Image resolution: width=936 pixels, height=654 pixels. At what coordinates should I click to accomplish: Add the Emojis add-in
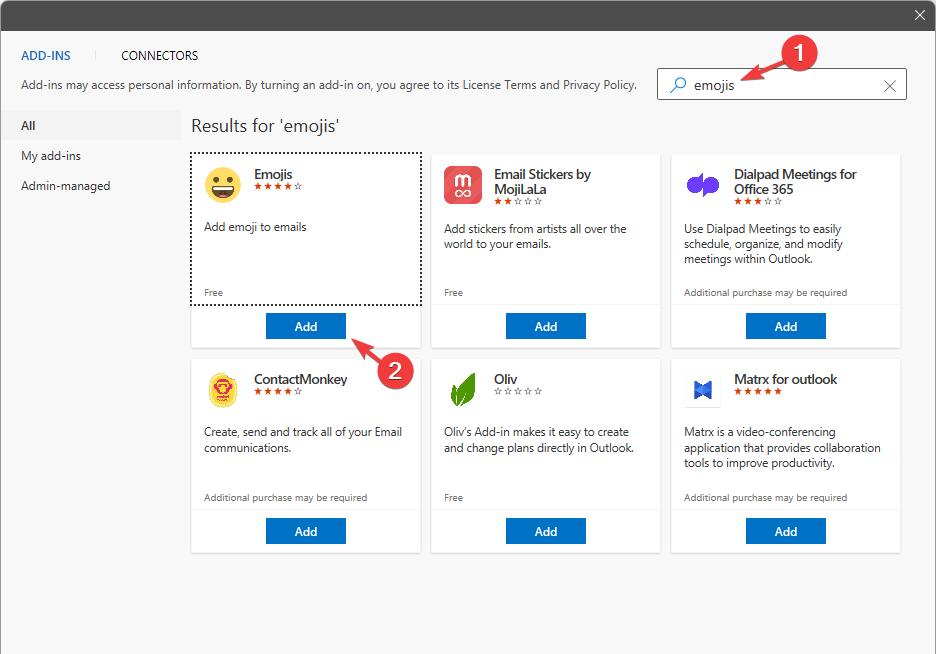pyautogui.click(x=306, y=326)
